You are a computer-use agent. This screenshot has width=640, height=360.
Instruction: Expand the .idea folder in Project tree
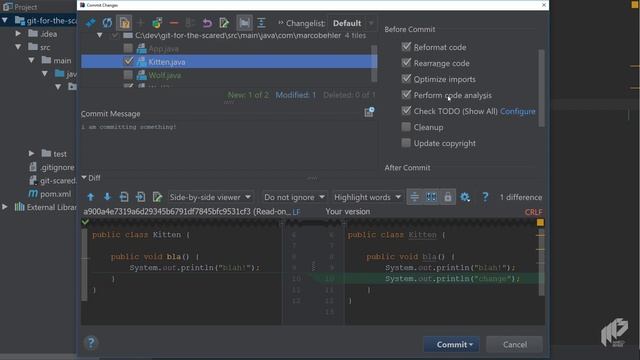pyautogui.click(x=18, y=33)
